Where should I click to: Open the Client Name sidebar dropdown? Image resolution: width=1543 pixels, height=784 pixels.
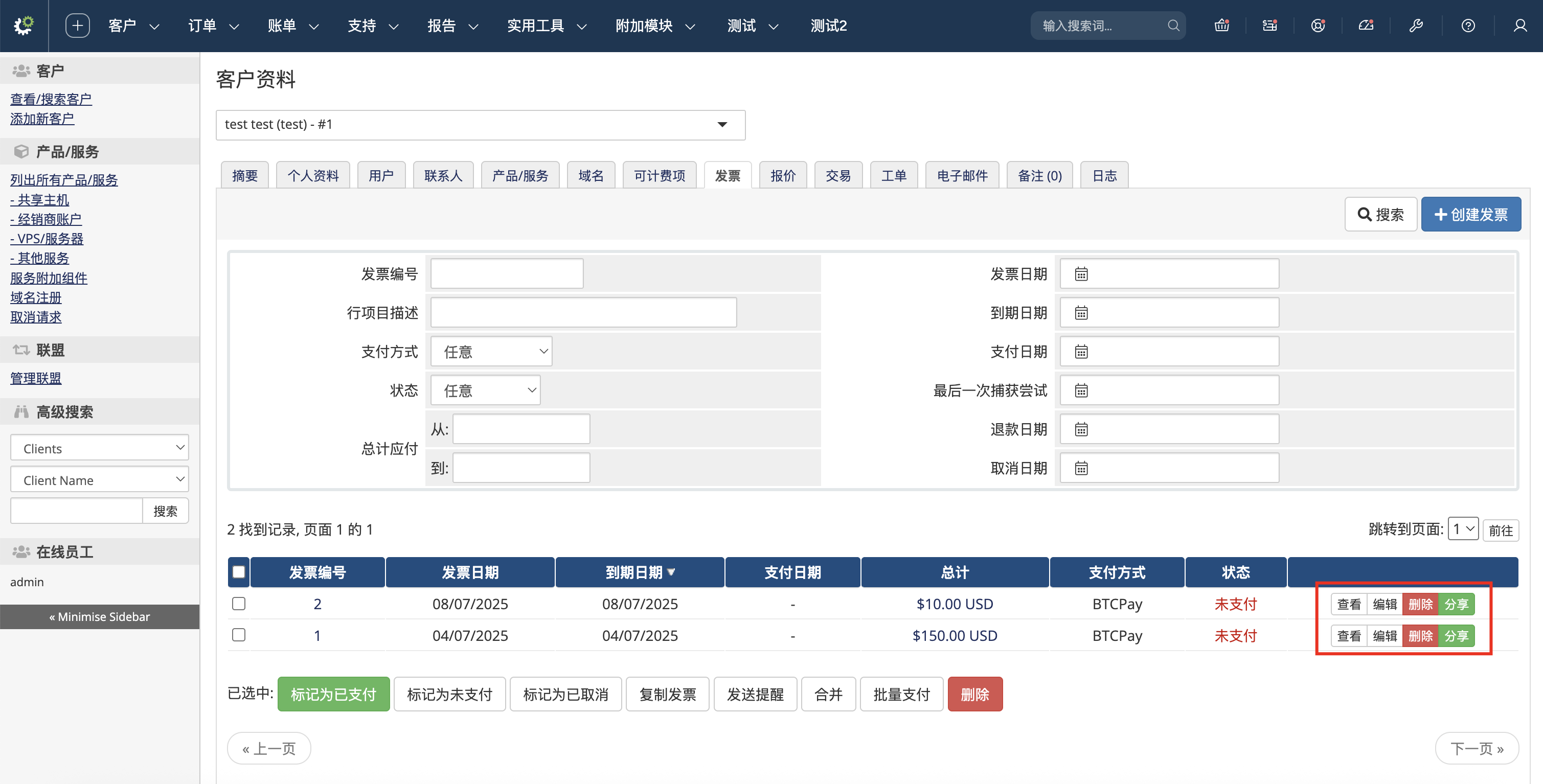point(99,480)
